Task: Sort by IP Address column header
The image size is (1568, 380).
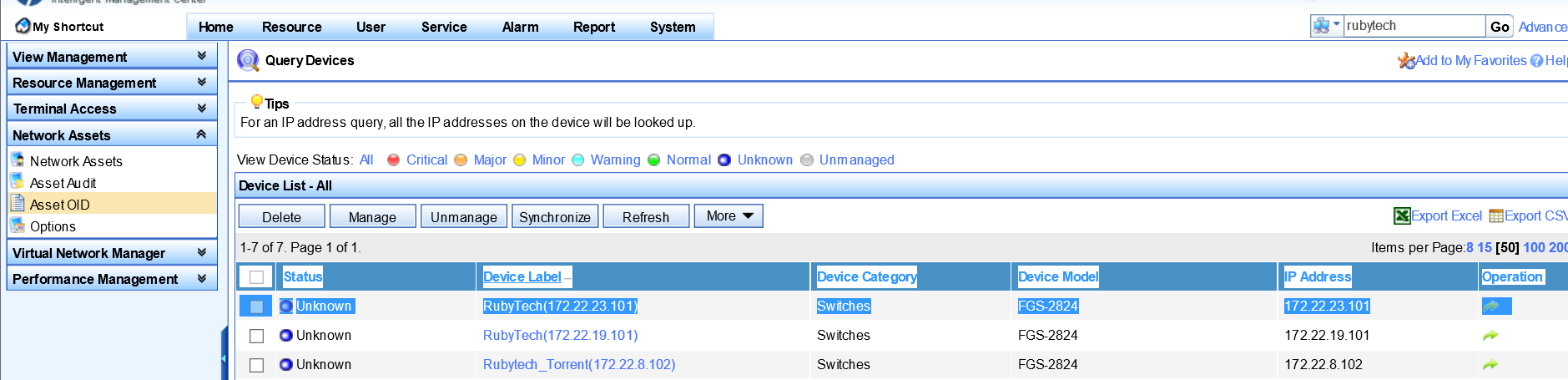Action: [1318, 276]
